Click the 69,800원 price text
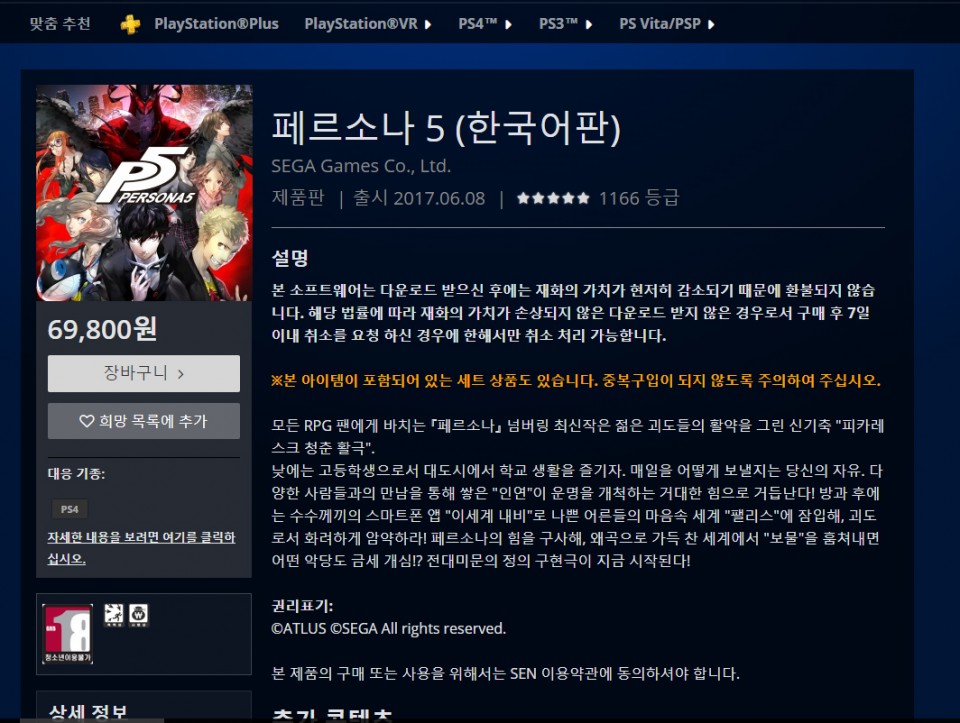 tap(103, 329)
